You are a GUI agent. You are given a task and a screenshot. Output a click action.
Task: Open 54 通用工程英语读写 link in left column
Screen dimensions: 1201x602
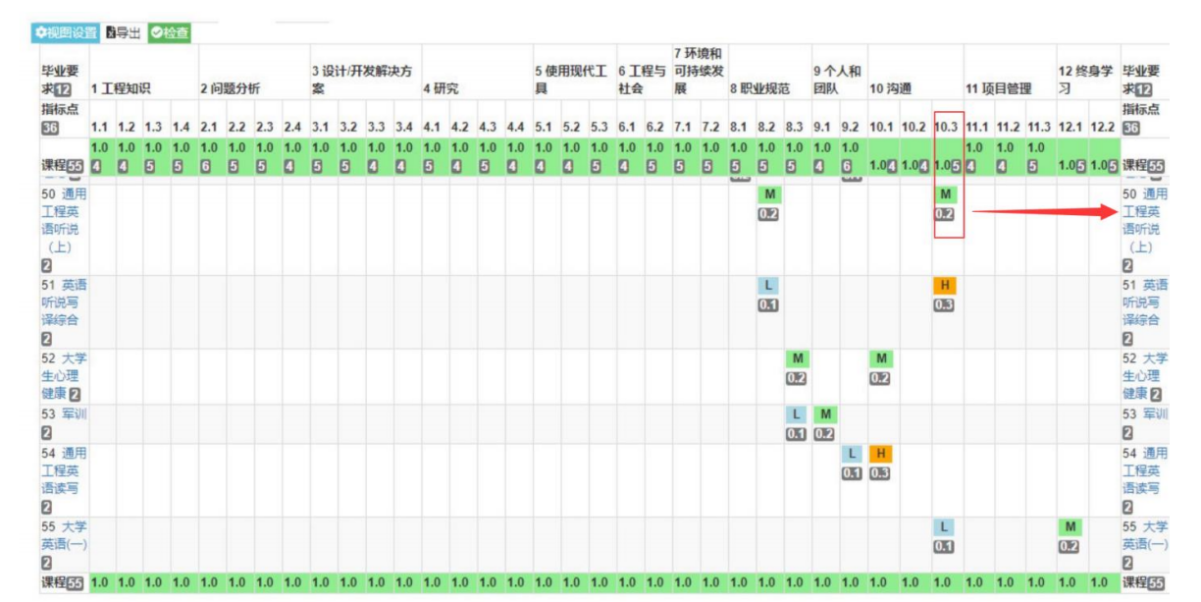click(x=65, y=470)
